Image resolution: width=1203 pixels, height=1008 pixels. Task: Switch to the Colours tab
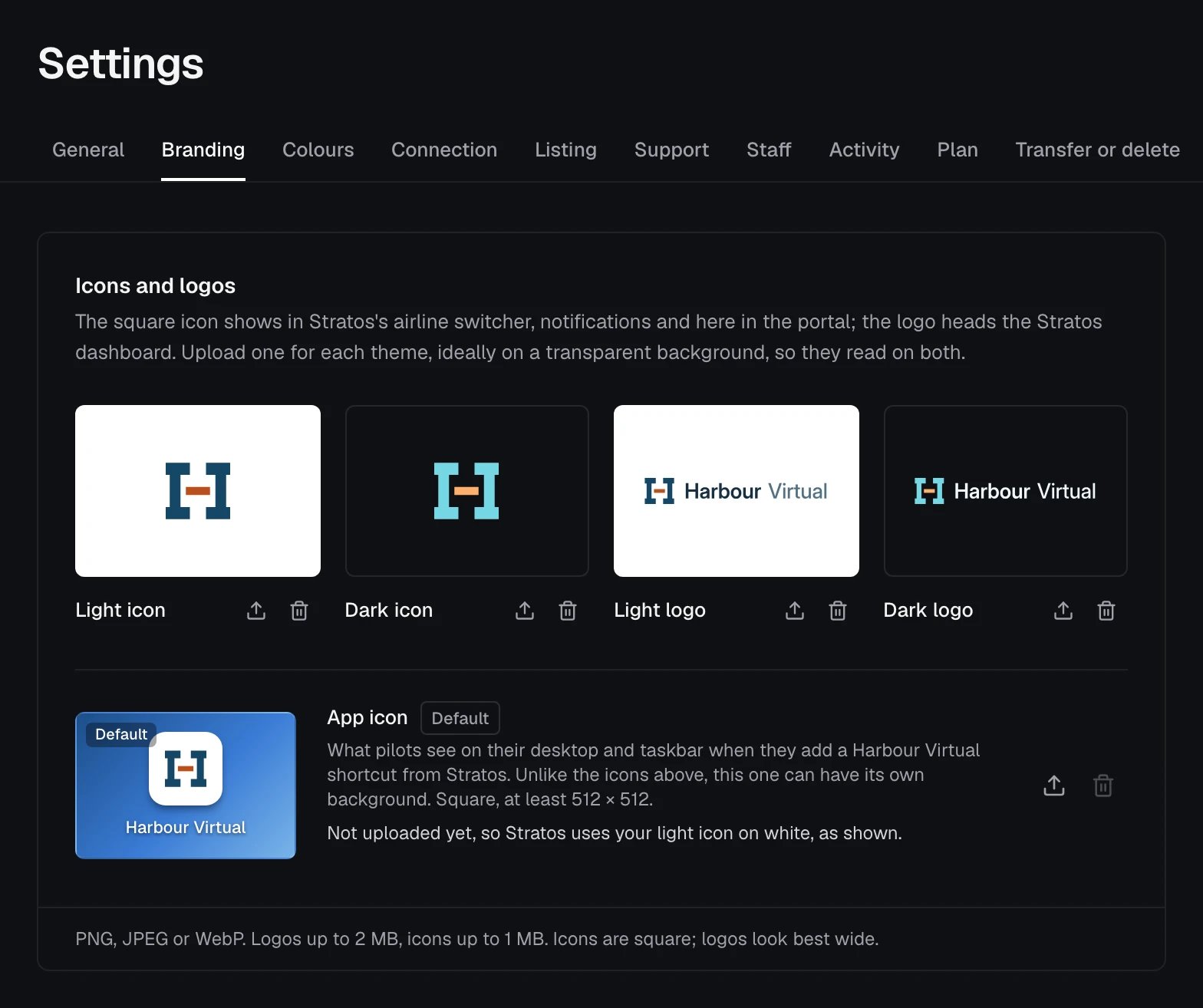(318, 150)
